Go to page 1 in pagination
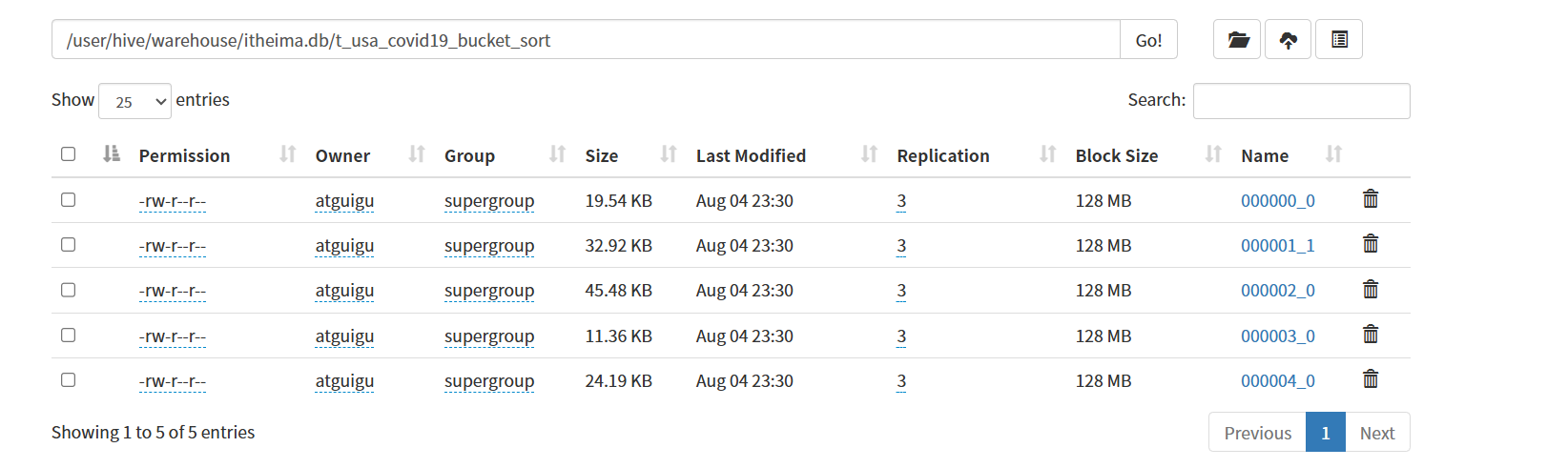This screenshot has width=1568, height=468. coord(1325,433)
